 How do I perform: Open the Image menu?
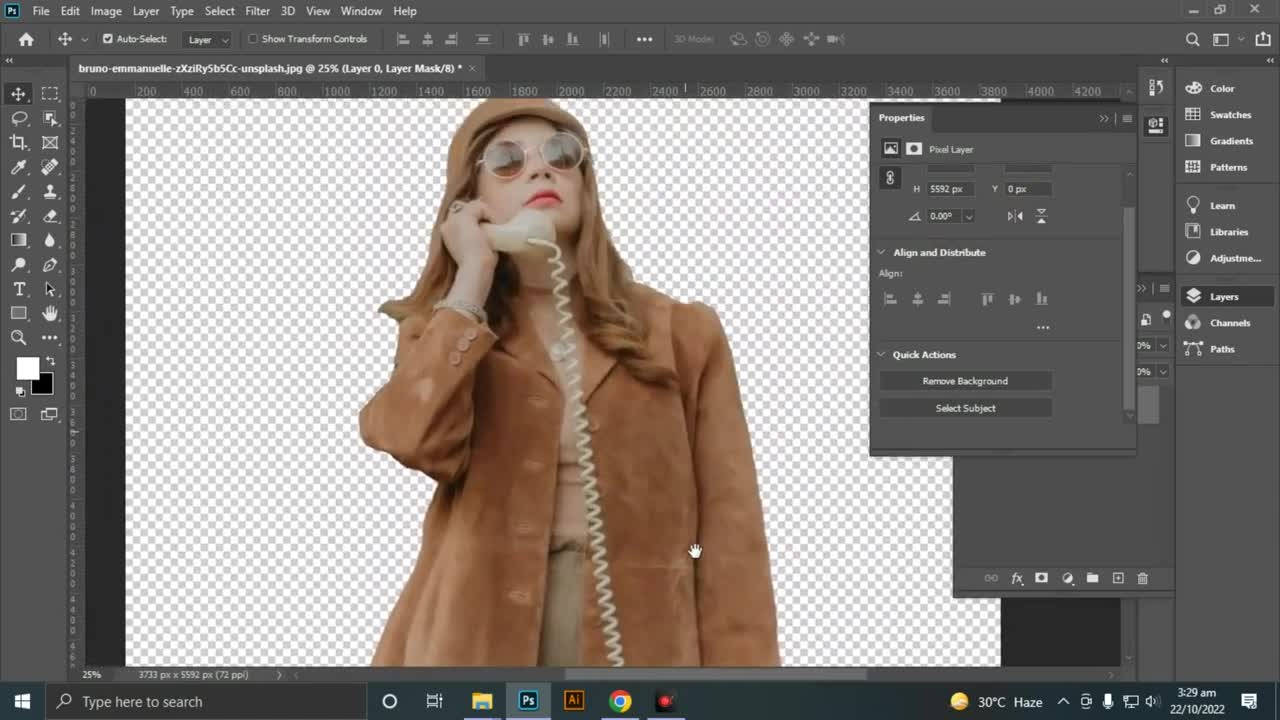pyautogui.click(x=106, y=11)
